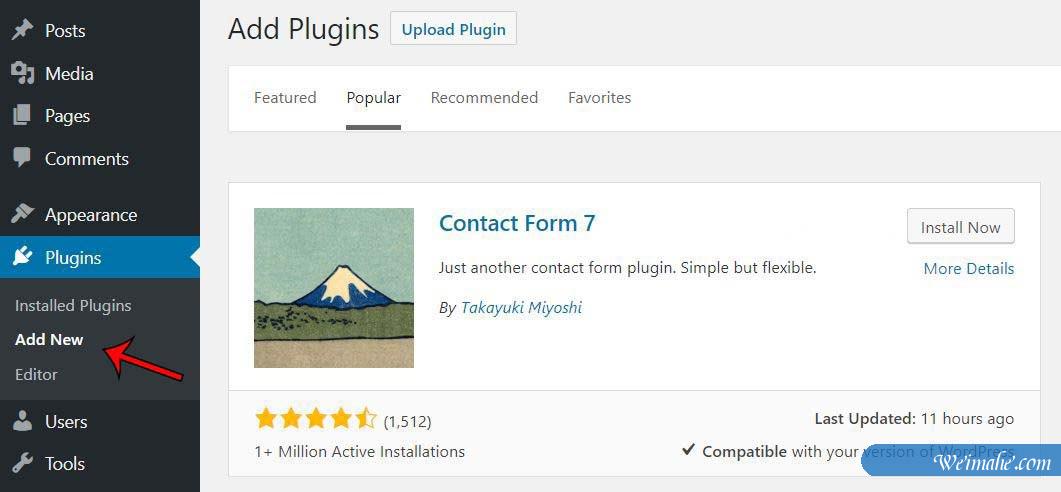Click the Plugins plug icon
Viewport: 1061px width, 492px height.
pyautogui.click(x=22, y=257)
